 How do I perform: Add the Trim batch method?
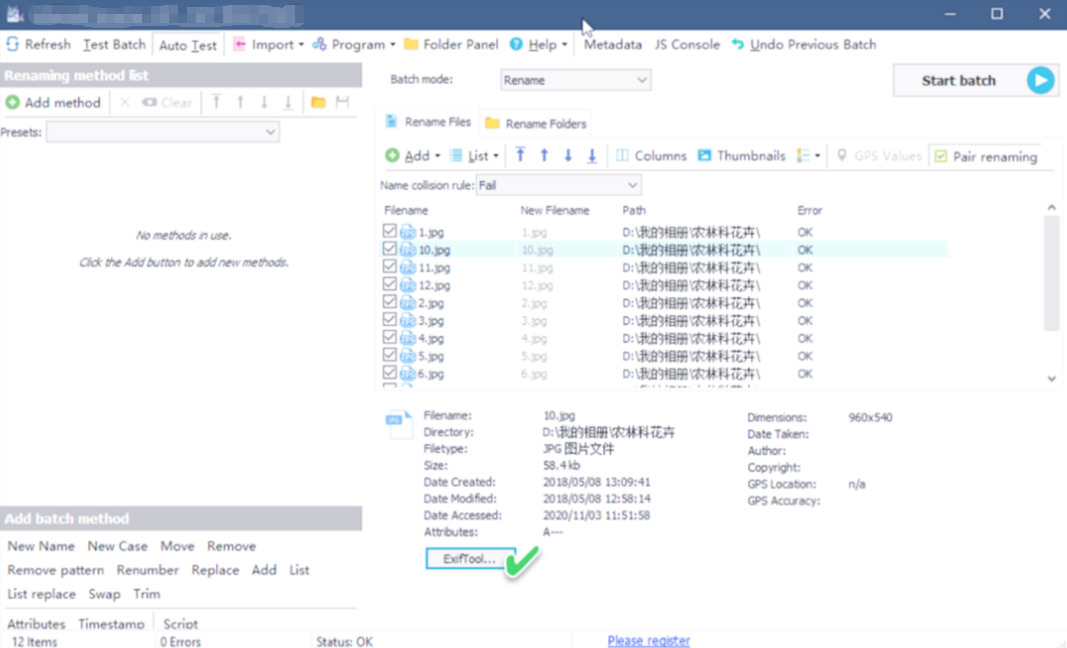(146, 594)
